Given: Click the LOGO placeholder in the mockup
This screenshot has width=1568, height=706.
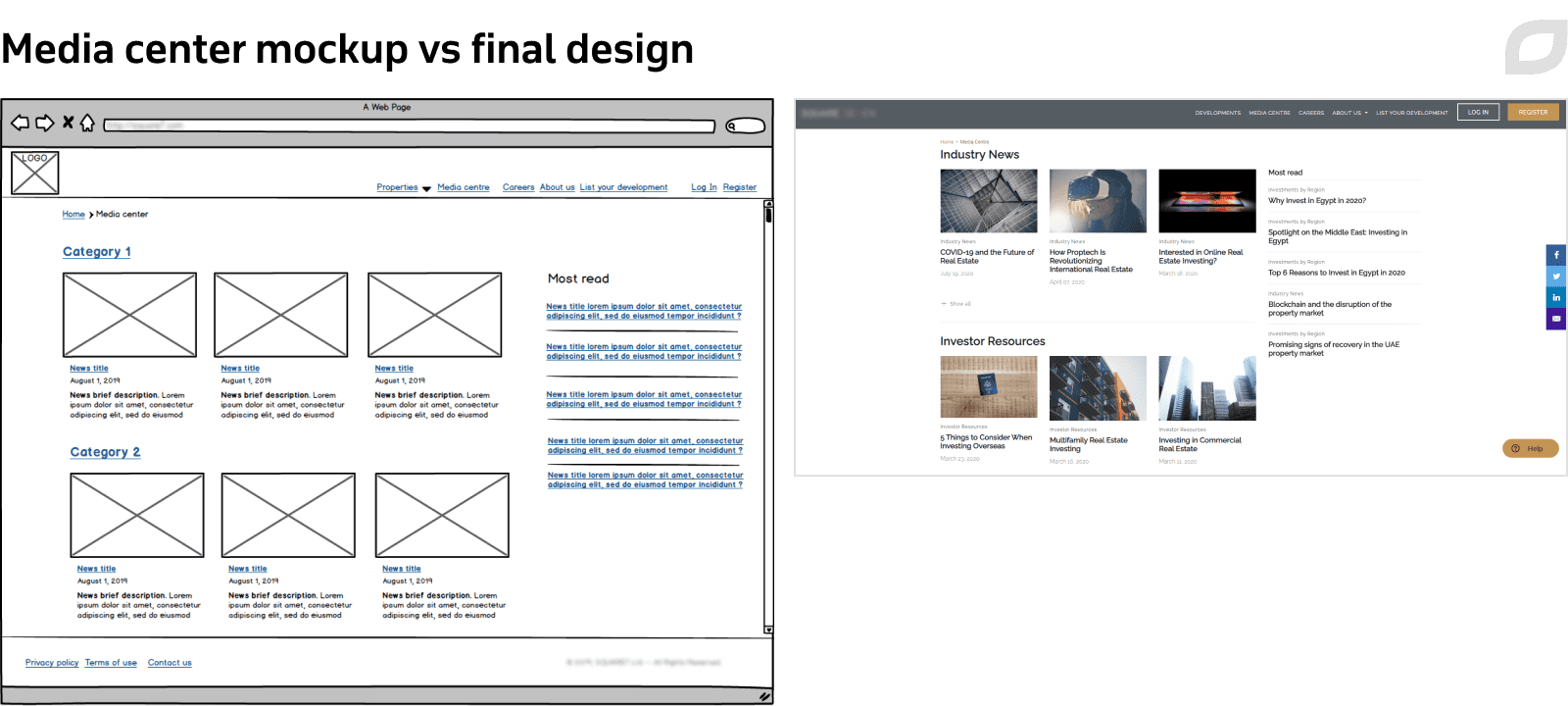Looking at the screenshot, I should 35,173.
